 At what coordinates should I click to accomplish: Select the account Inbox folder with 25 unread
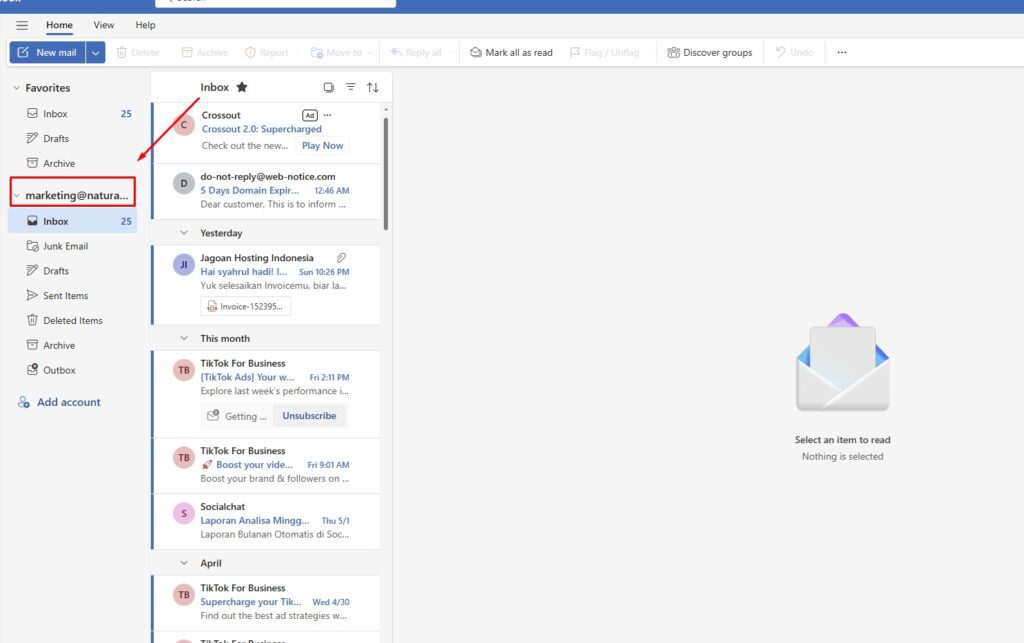72,221
